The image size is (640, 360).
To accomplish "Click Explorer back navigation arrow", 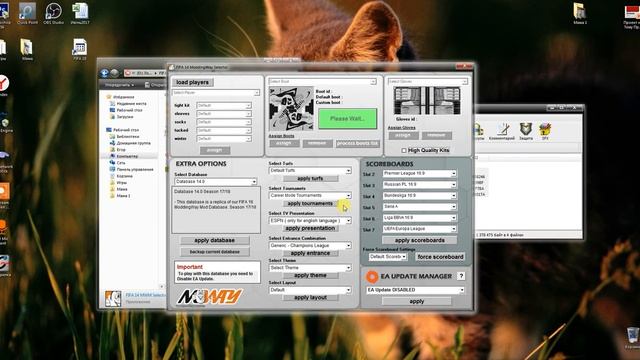I will coord(104,73).
